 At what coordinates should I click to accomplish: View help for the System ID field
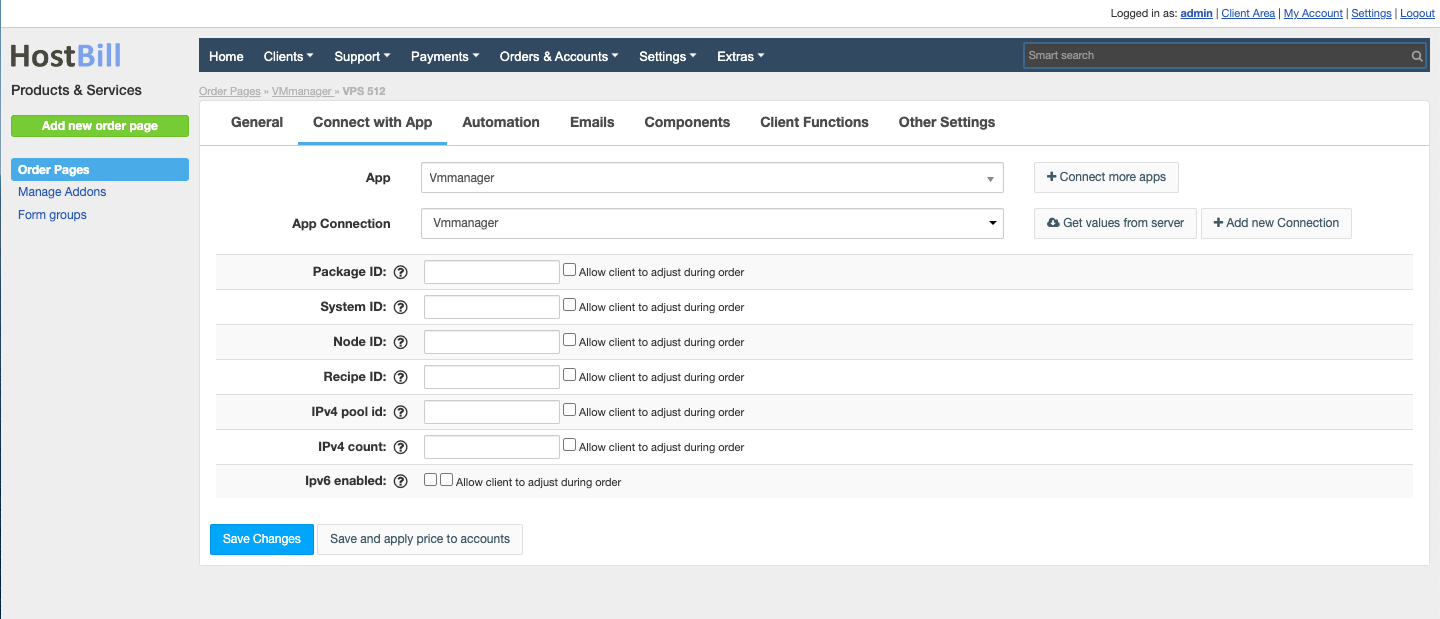400,306
